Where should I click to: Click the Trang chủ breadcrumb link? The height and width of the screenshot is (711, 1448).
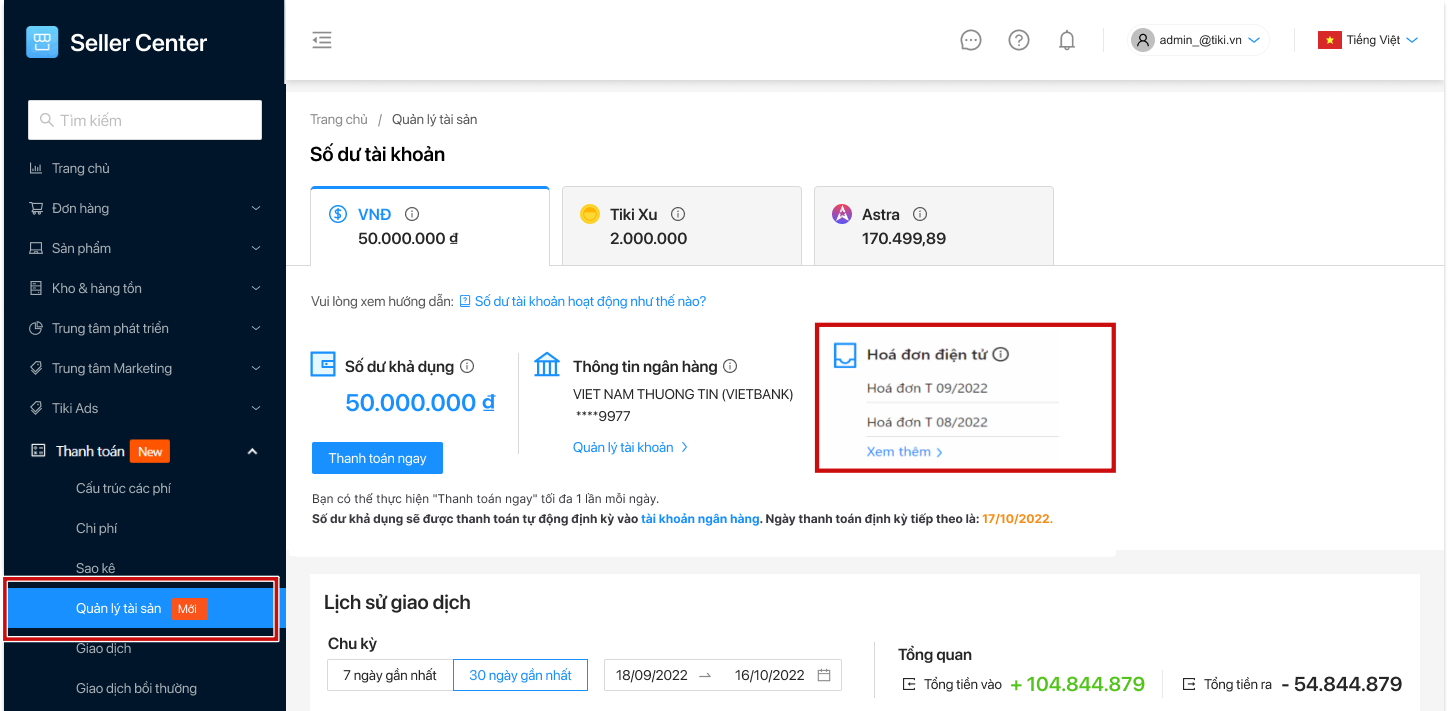339,119
